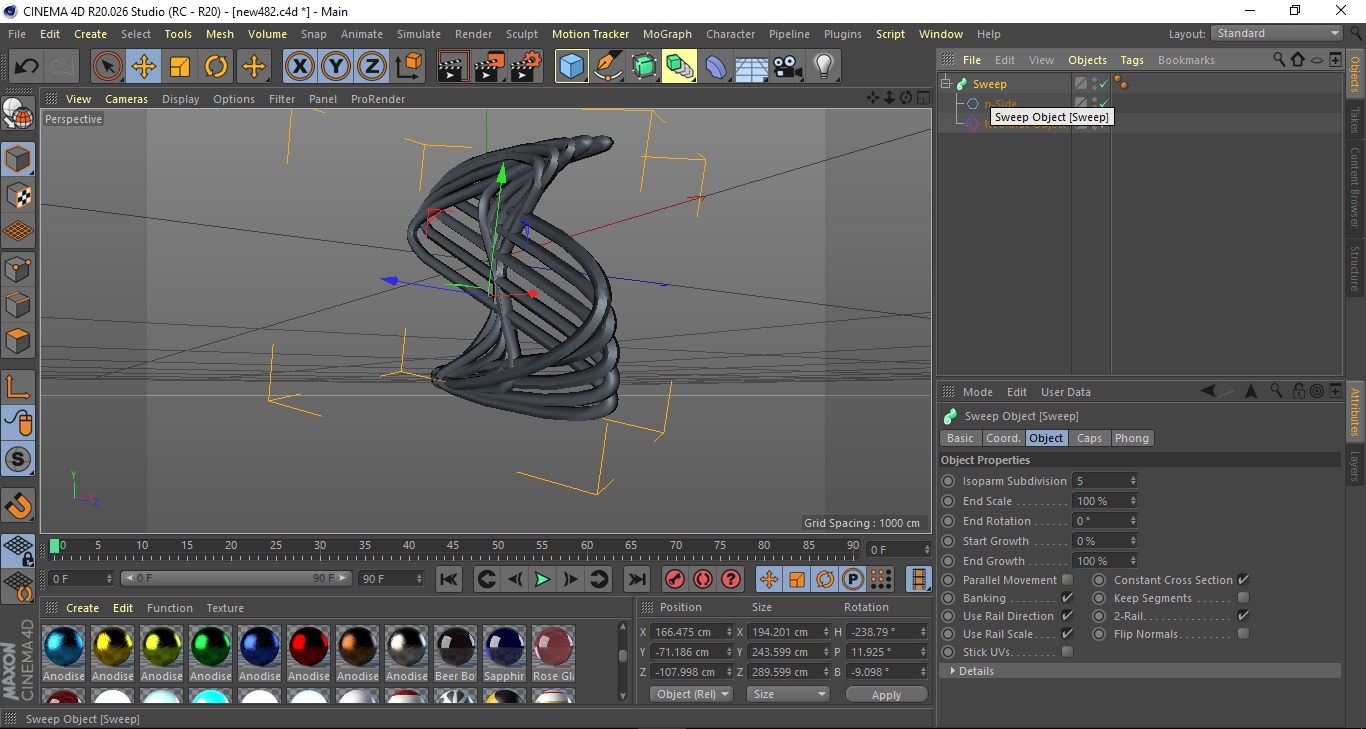The height and width of the screenshot is (729, 1366).
Task: Switch to the Caps tab
Action: pos(1089,438)
